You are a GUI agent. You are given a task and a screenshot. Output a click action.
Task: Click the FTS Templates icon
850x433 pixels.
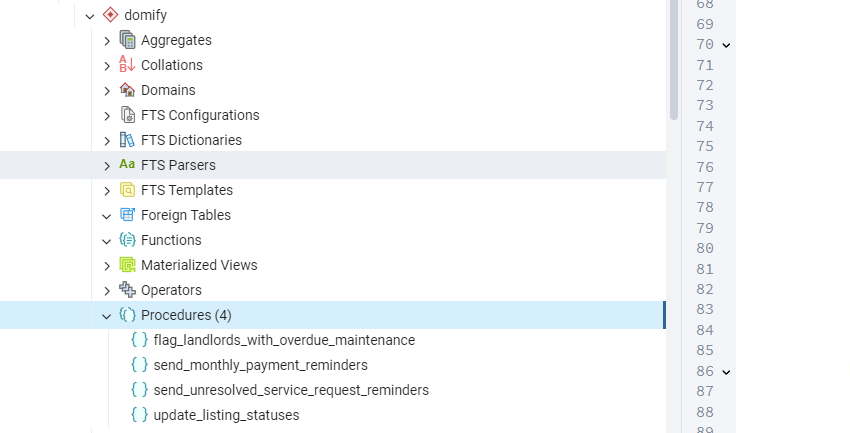point(127,190)
